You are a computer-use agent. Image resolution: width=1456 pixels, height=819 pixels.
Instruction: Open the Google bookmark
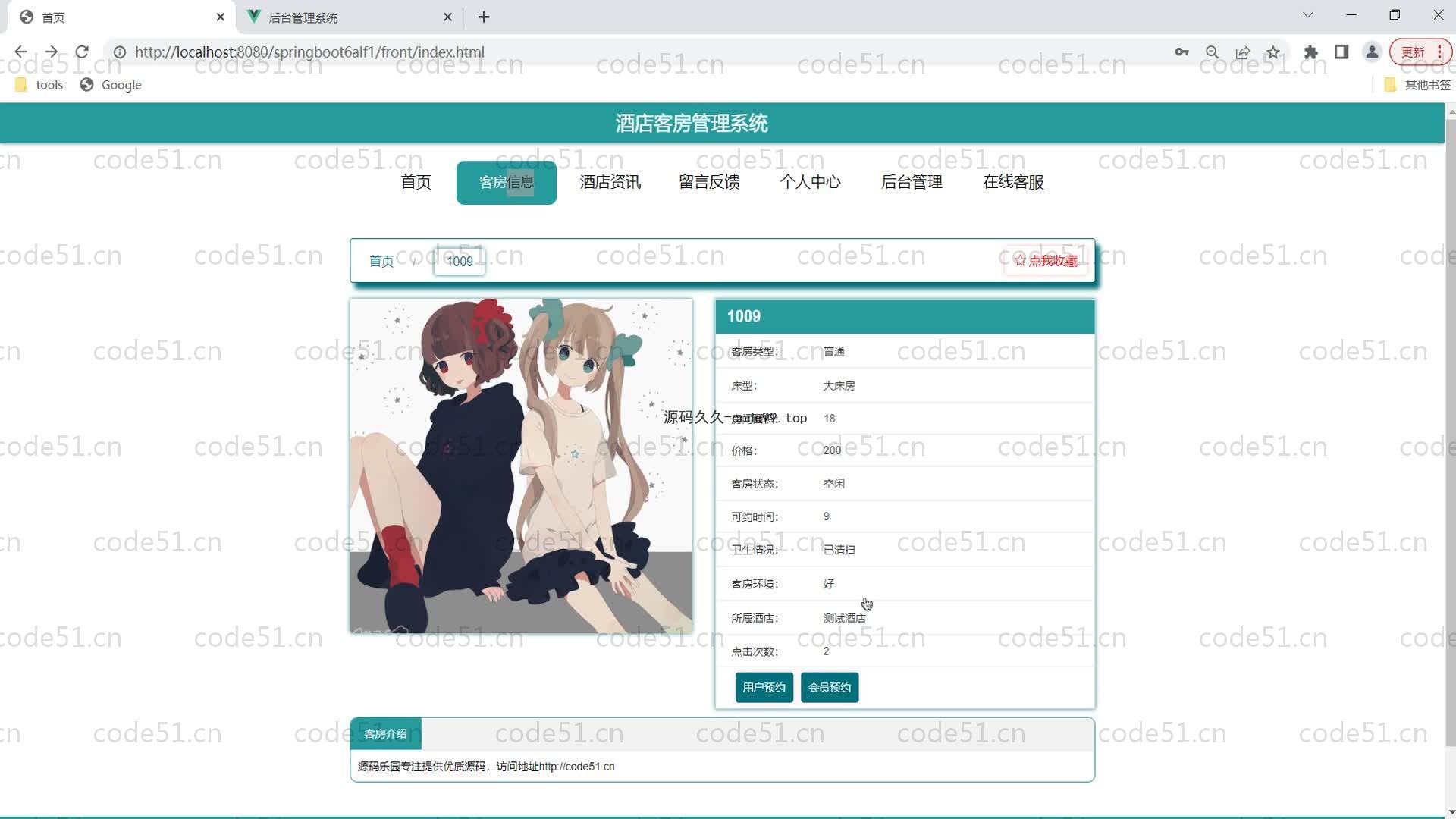pyautogui.click(x=111, y=85)
